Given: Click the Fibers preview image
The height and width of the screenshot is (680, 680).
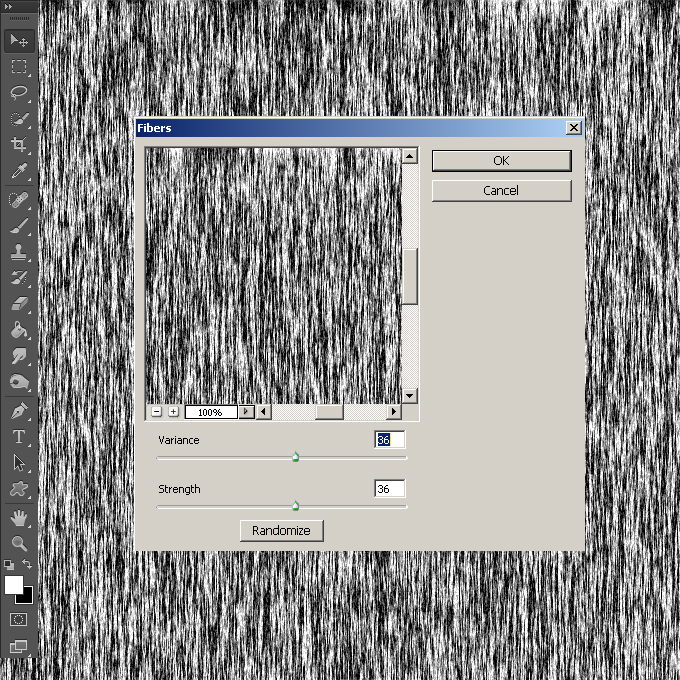Looking at the screenshot, I should coord(273,276).
